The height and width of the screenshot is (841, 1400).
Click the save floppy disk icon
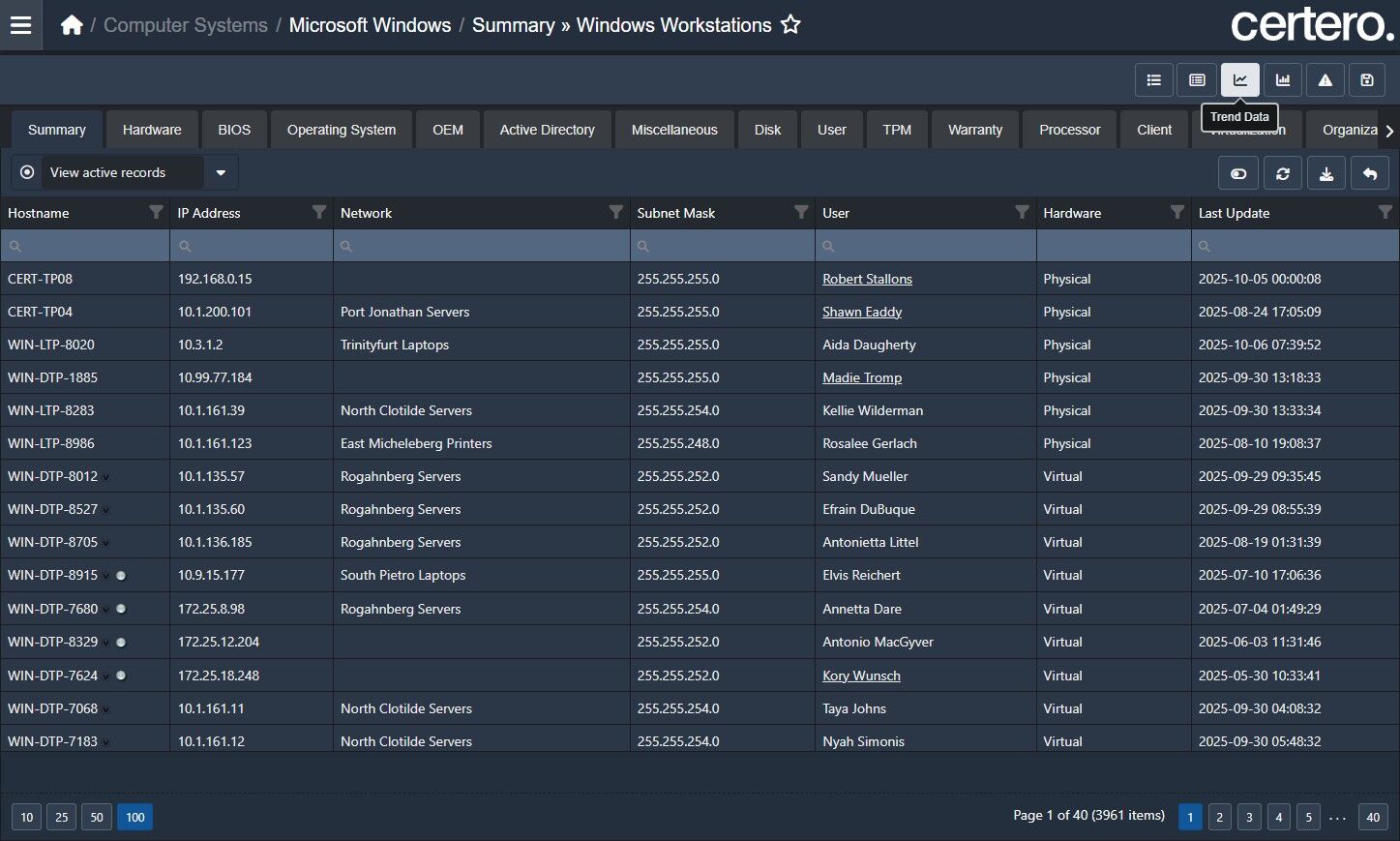[x=1366, y=80]
